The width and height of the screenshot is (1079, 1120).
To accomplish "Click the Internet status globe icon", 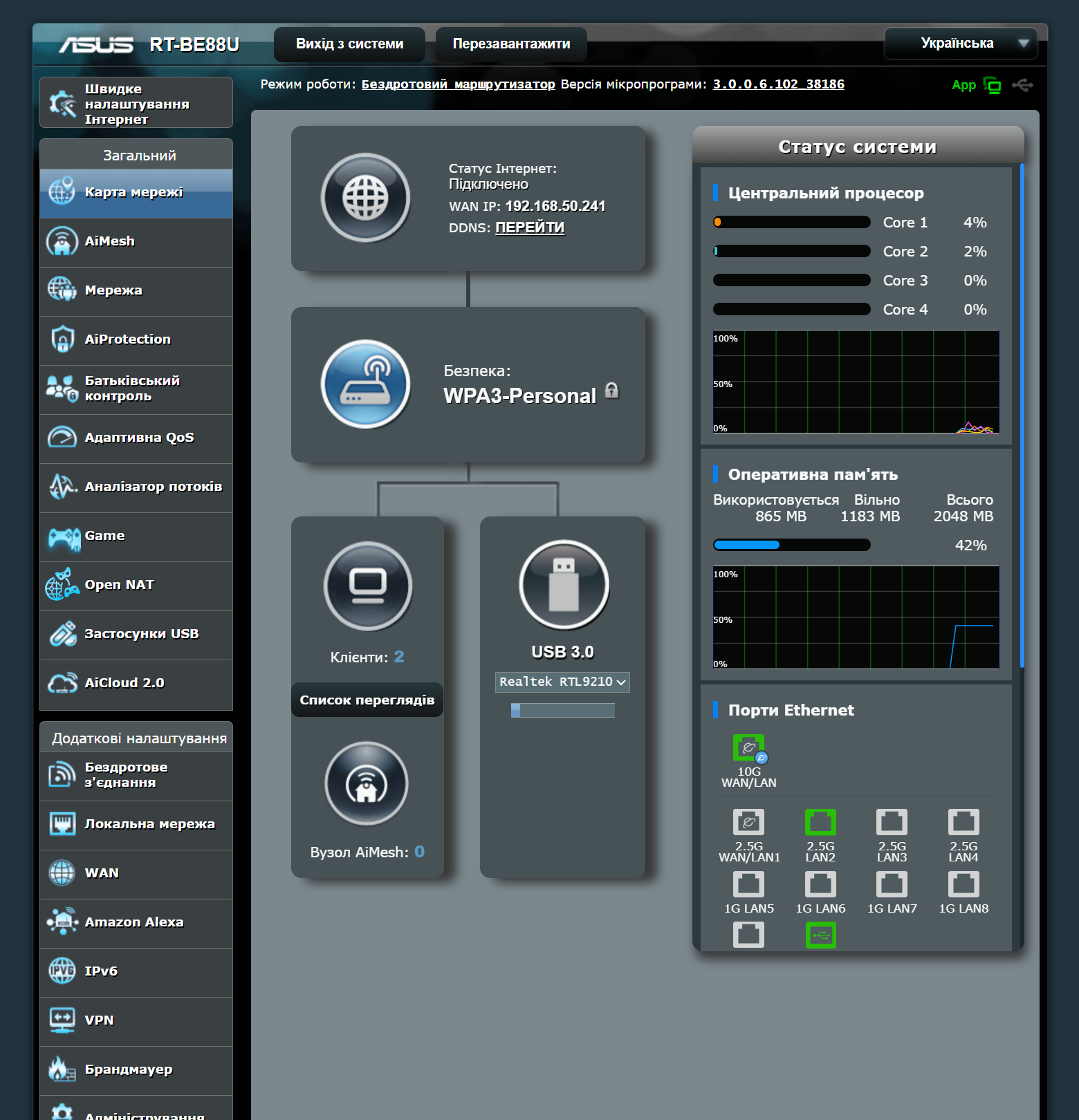I will click(x=365, y=198).
